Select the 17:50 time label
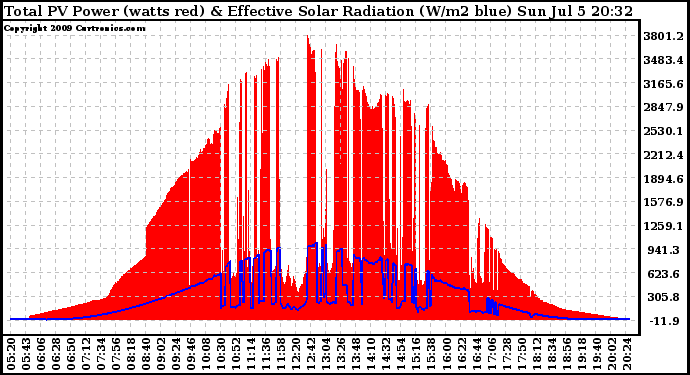690x375 pixels. (521, 354)
